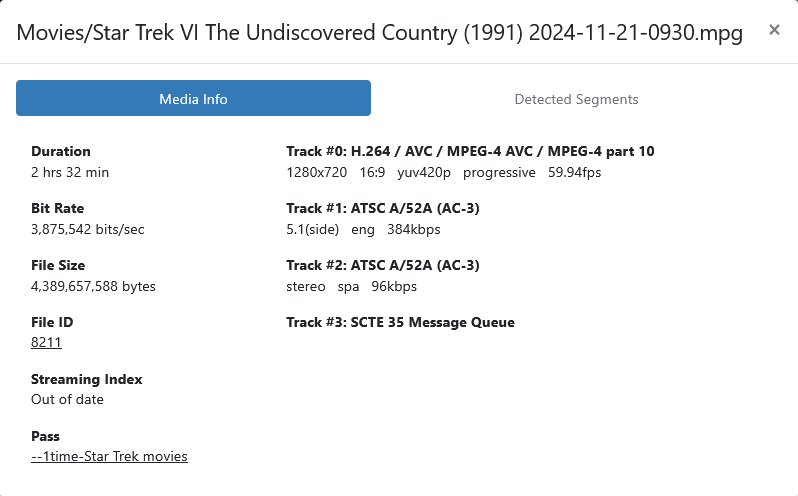The width and height of the screenshot is (798, 496).
Task: Click the Streaming Index label
Action: 87,379
